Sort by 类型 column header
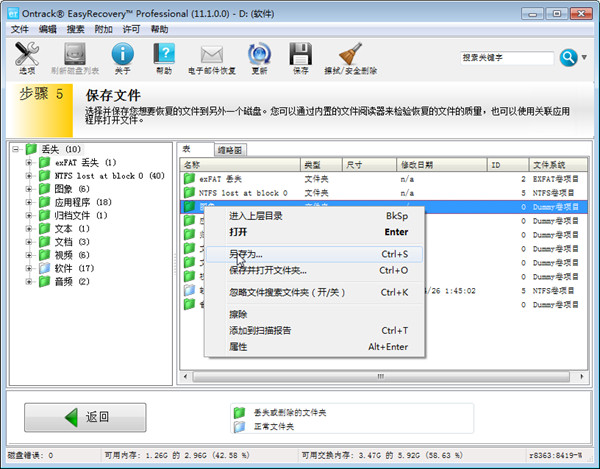The image size is (600, 469). pyautogui.click(x=321, y=165)
